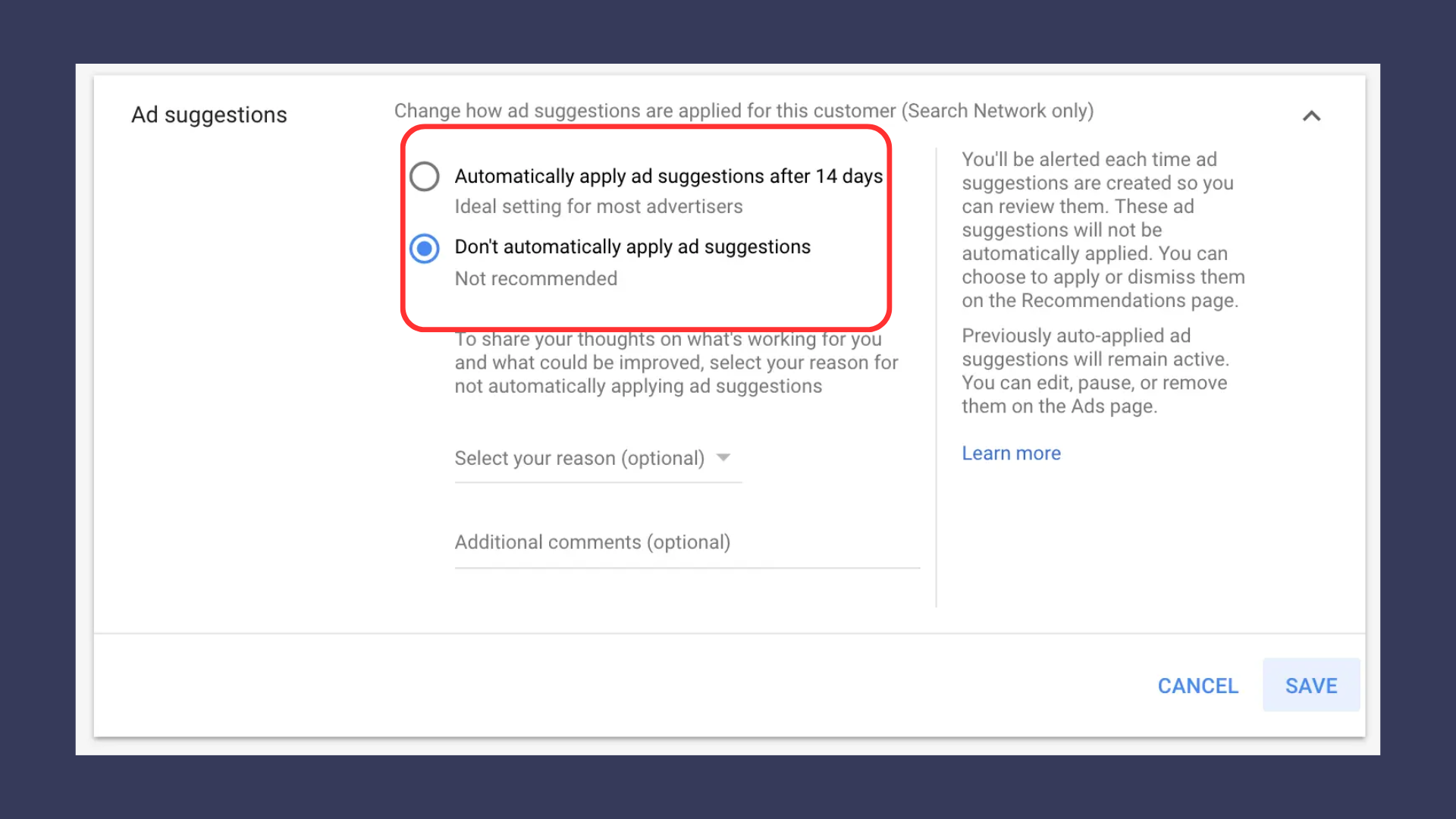Click the reason dropdown's arrow icon
Screen dimensions: 1456x819
(723, 457)
